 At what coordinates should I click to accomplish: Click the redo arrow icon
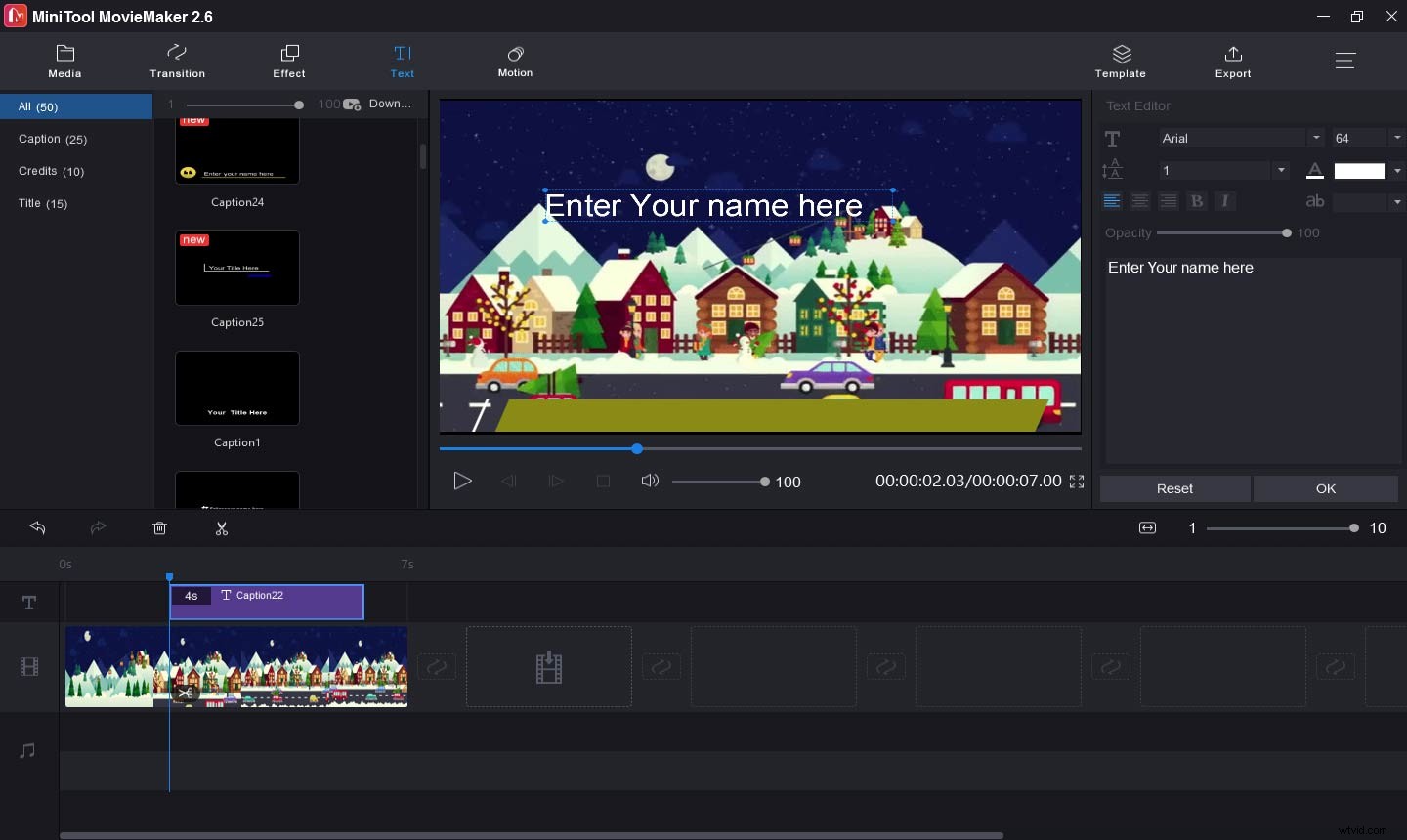[98, 528]
